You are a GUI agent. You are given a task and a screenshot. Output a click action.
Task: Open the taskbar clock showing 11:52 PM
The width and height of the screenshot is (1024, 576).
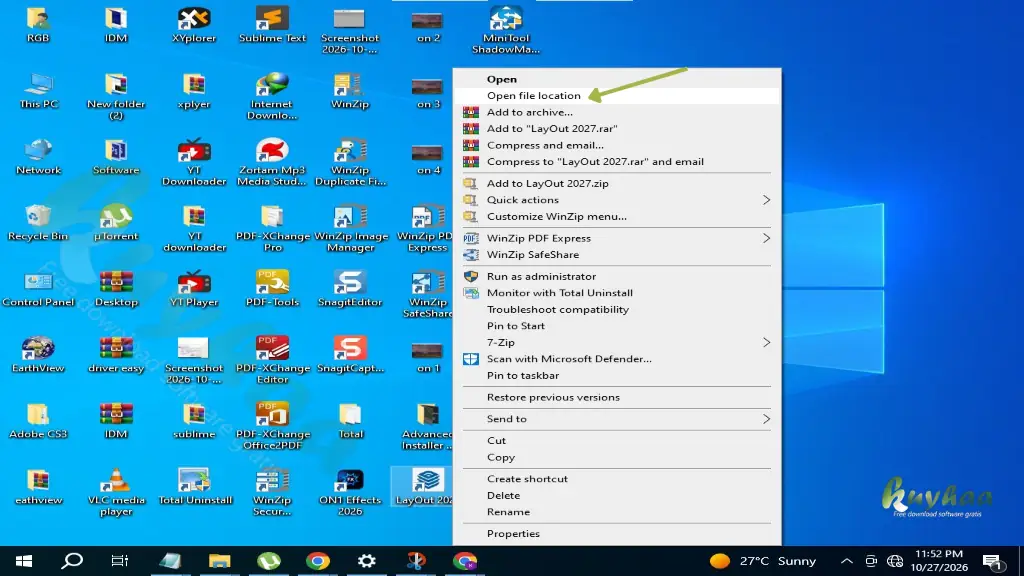(x=939, y=561)
